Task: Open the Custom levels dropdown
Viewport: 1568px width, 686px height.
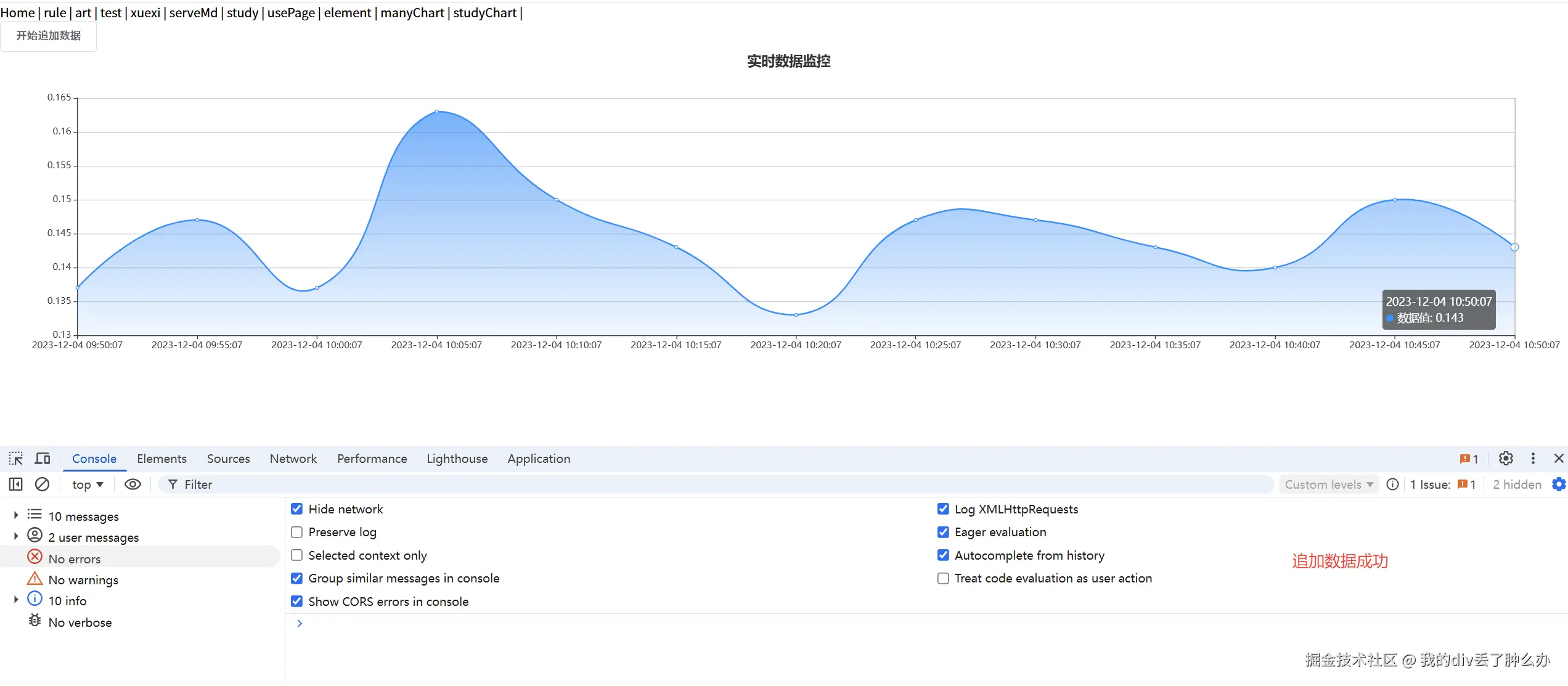Action: pos(1328,484)
